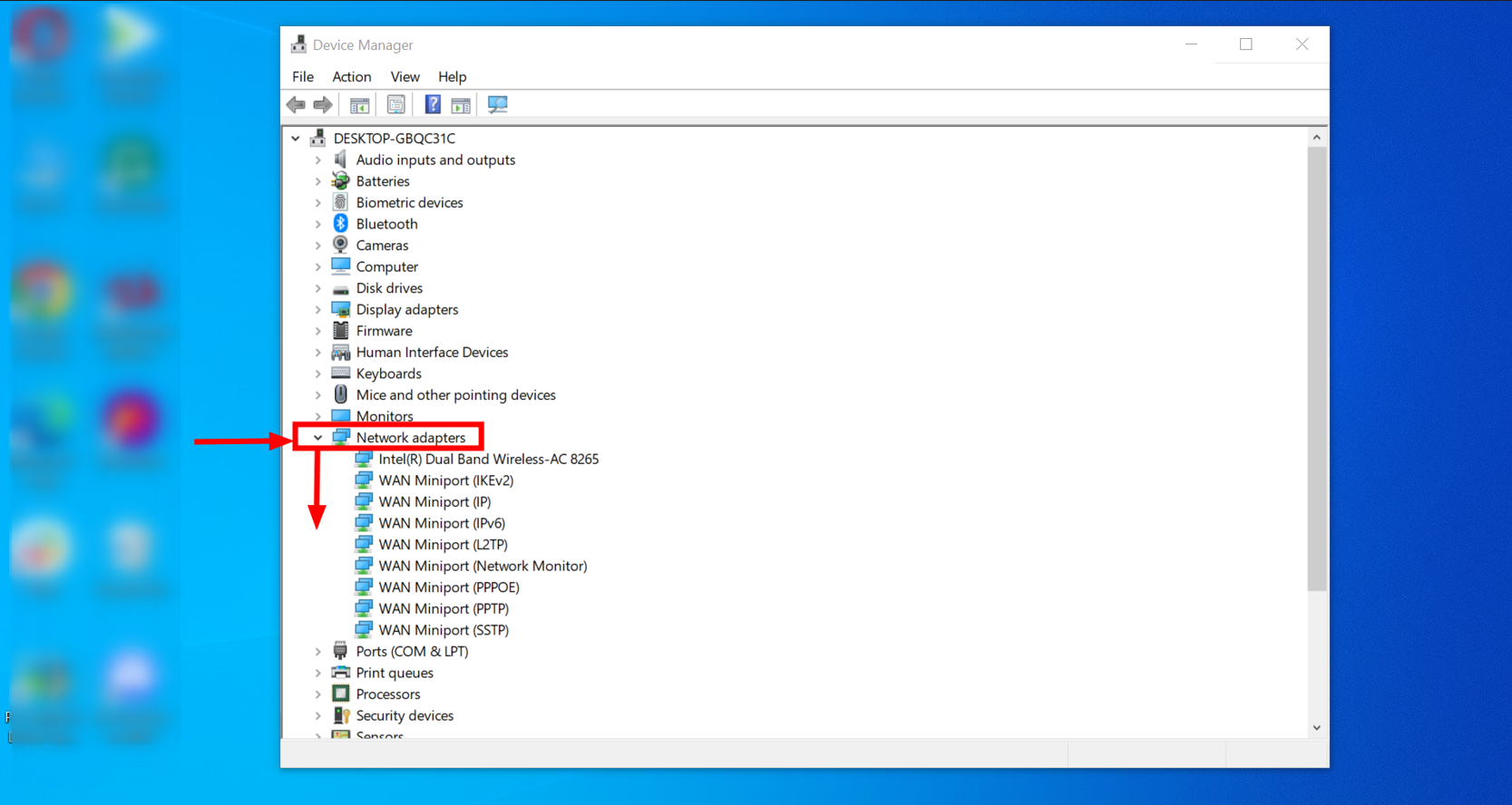Expand the Processors chevron
This screenshot has height=805, width=1512.
pyautogui.click(x=317, y=694)
